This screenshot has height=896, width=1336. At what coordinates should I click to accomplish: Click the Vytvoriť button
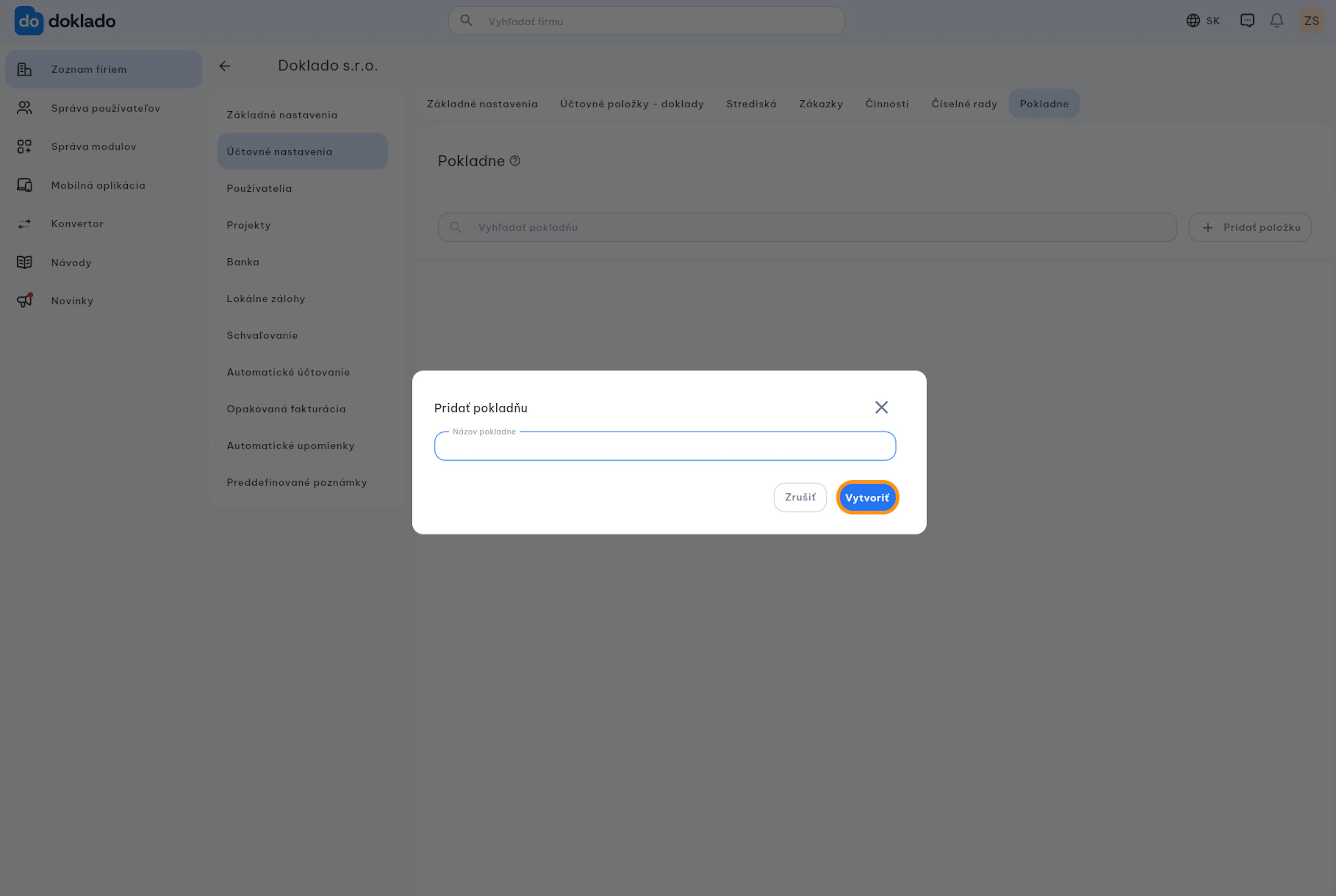(867, 497)
